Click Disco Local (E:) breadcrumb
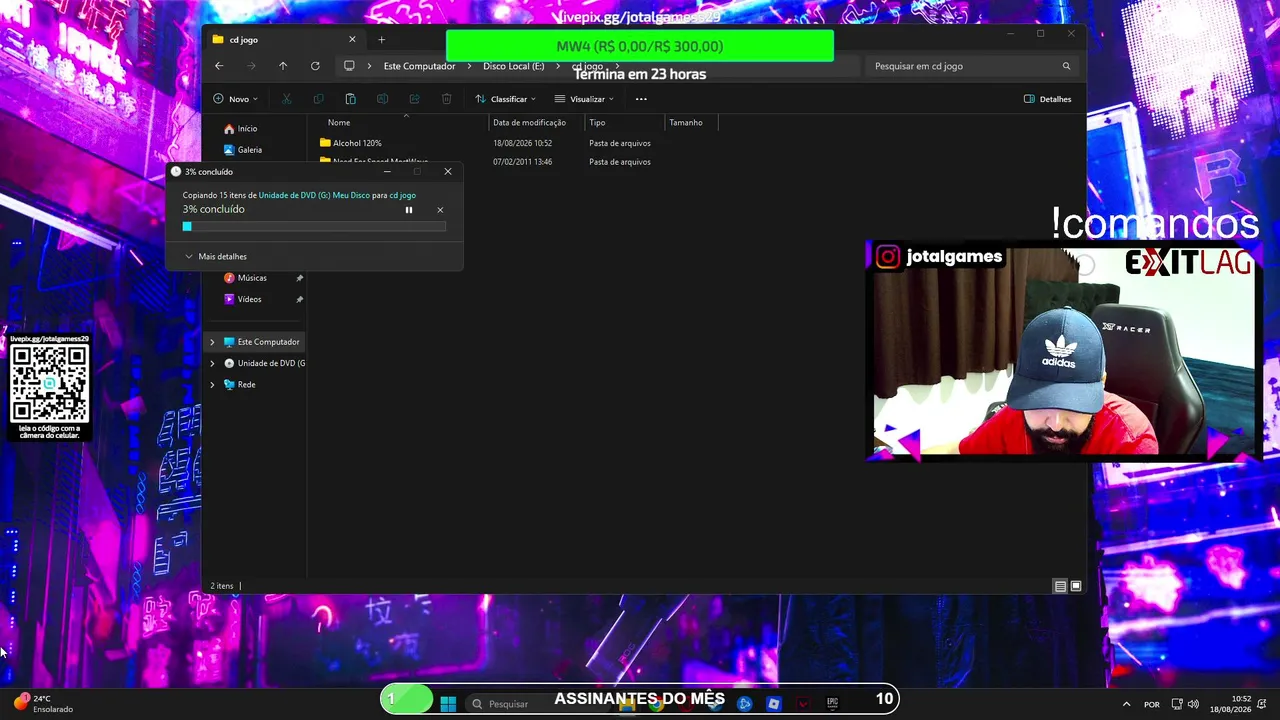The width and height of the screenshot is (1280, 720). click(x=514, y=66)
